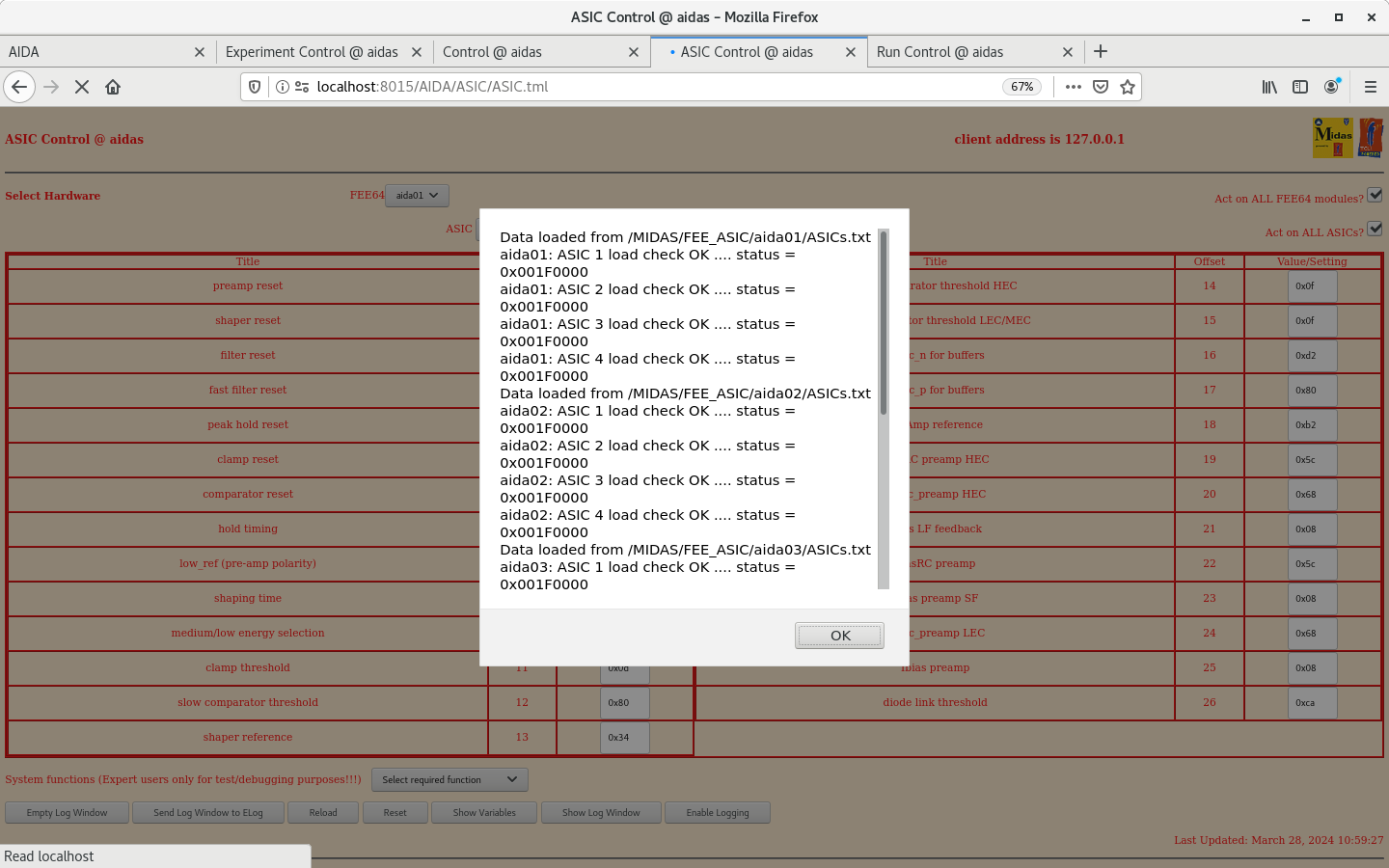Switch to Experiment Control @ aidas tab
Image resolution: width=1389 pixels, height=868 pixels.
(324, 52)
